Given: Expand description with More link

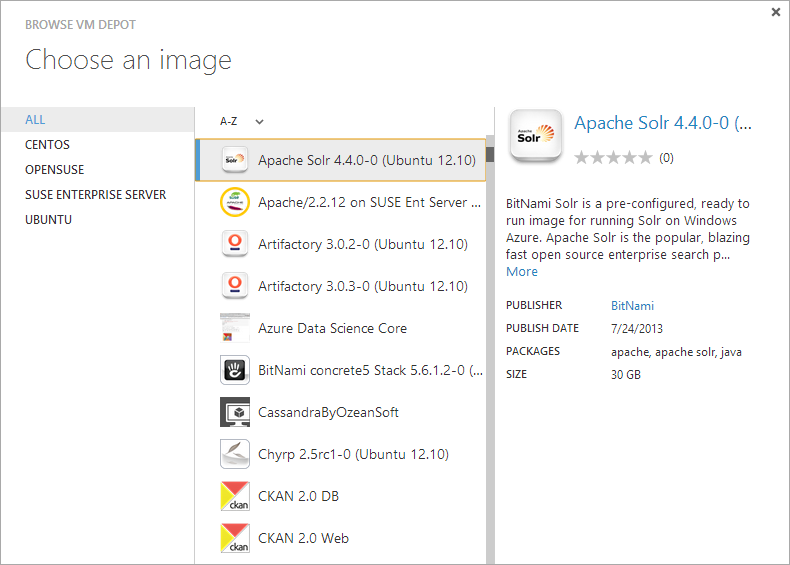Looking at the screenshot, I should tap(521, 272).
